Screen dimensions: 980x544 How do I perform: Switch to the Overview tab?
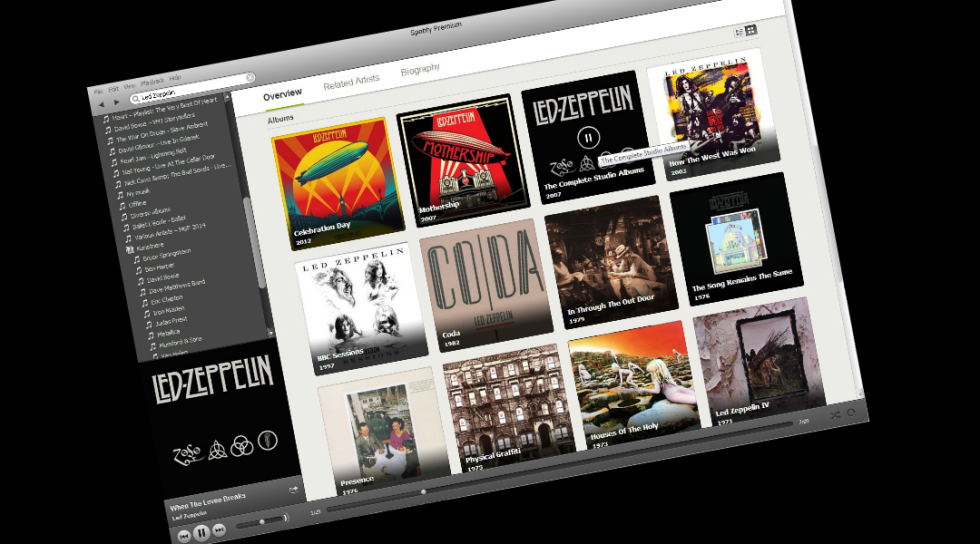(x=282, y=94)
